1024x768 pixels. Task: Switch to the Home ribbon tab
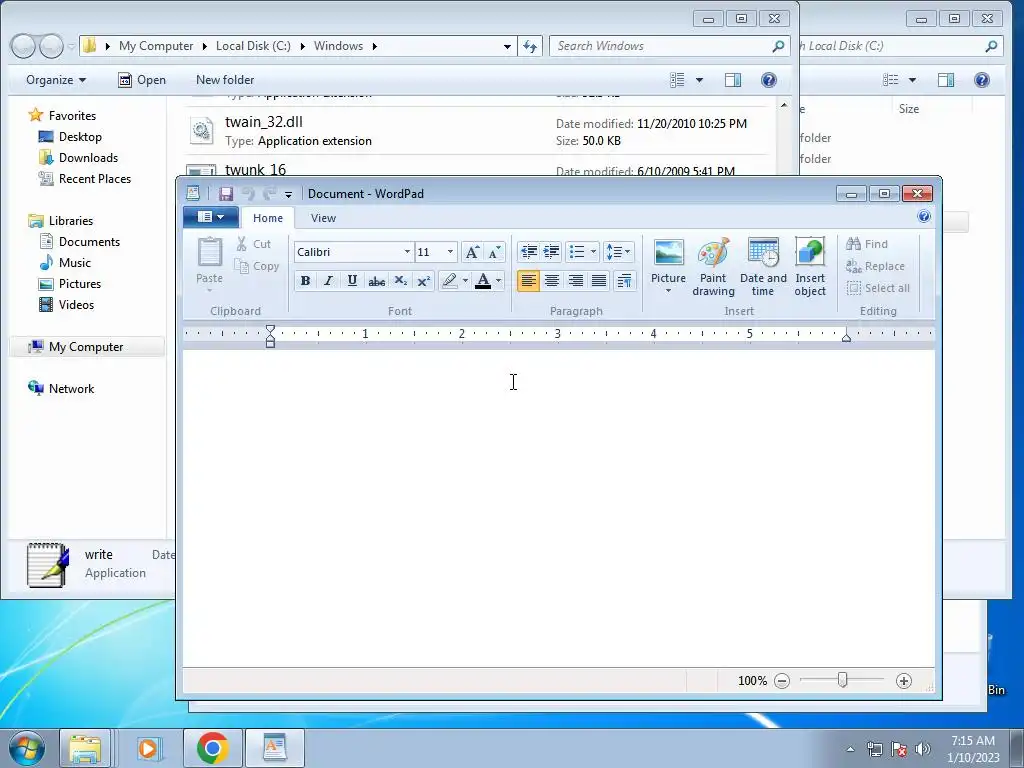(268, 218)
